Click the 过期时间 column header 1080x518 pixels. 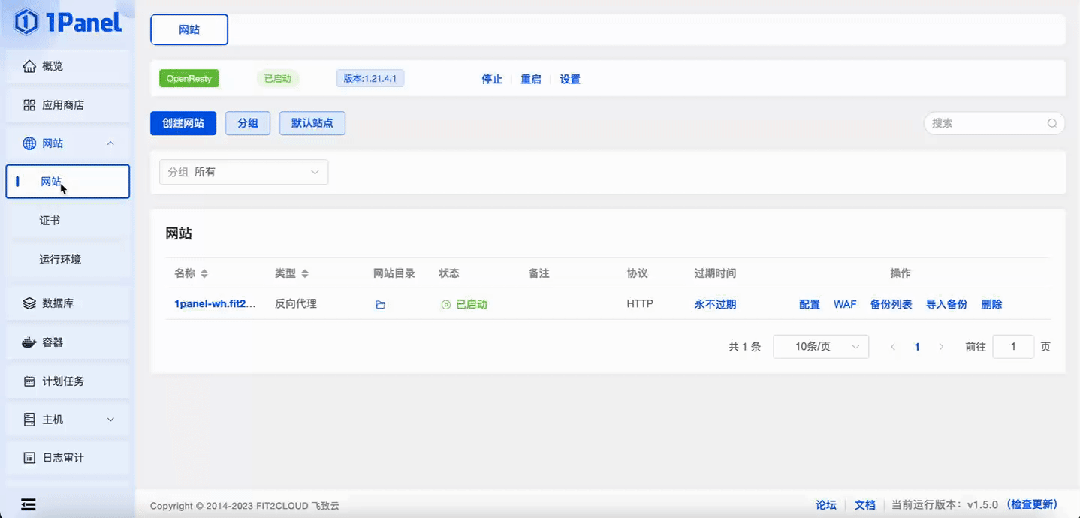tap(716, 273)
